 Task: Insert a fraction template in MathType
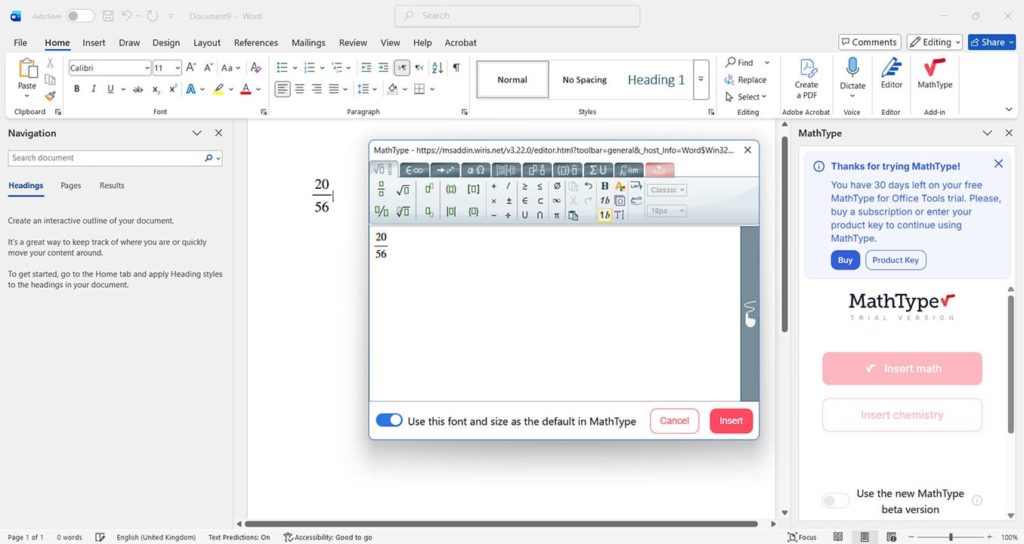pyautogui.click(x=381, y=189)
